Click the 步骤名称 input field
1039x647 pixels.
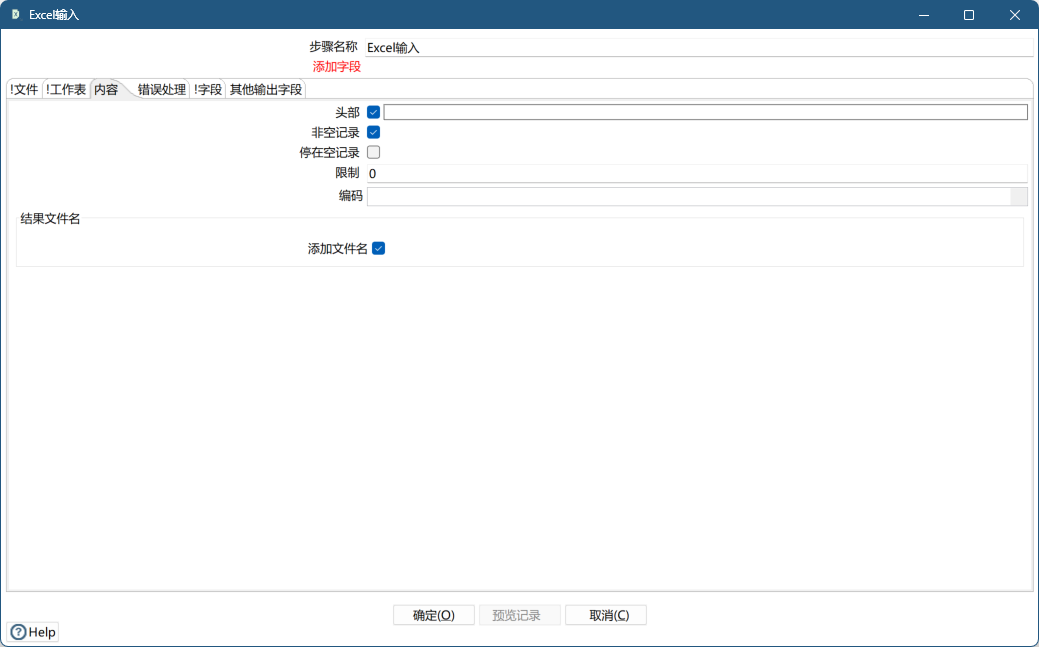[x=600, y=47]
